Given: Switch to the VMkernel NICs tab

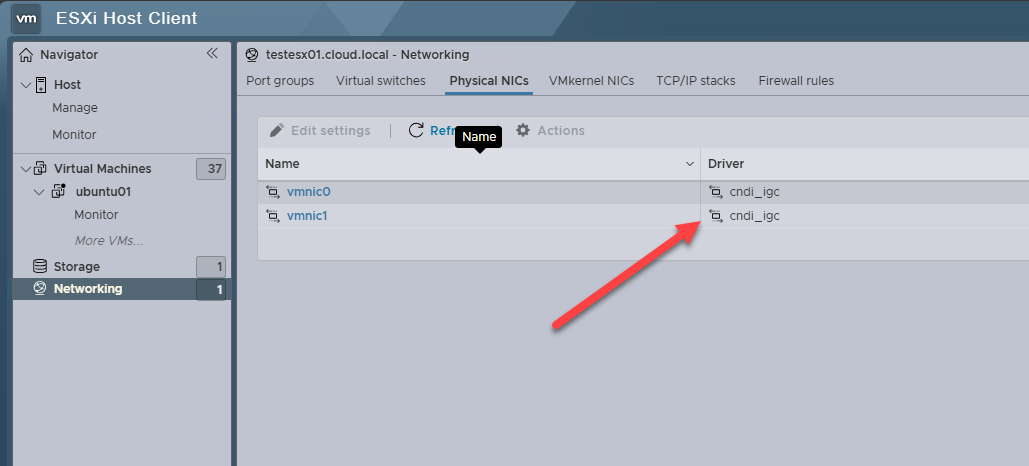Looking at the screenshot, I should (x=591, y=81).
